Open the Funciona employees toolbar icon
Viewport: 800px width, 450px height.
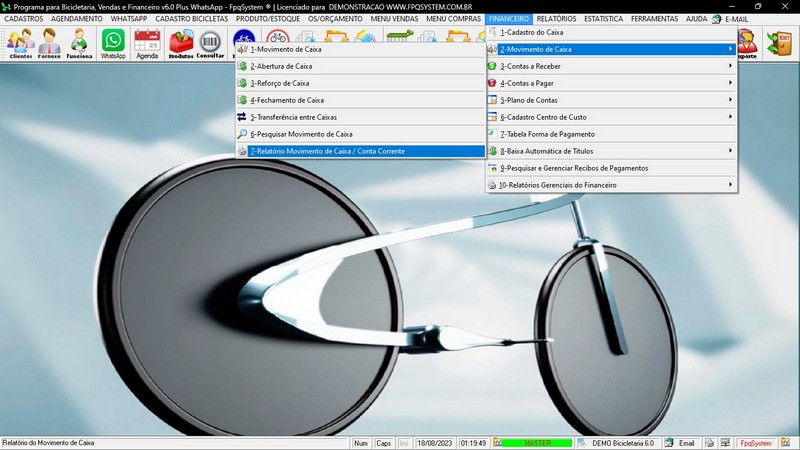click(80, 43)
